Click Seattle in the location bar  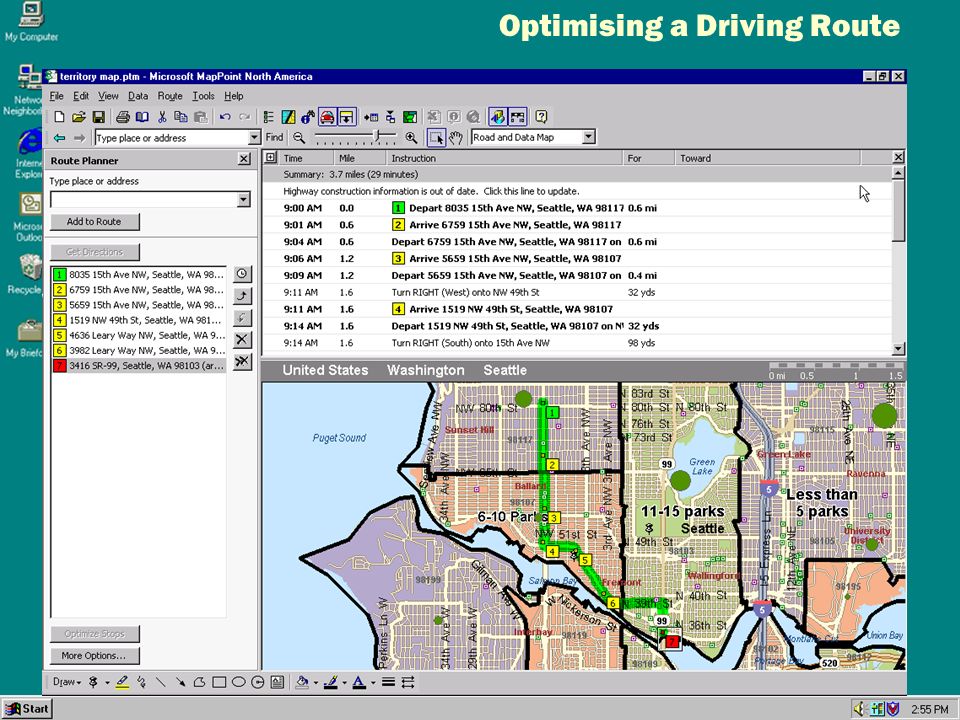505,370
